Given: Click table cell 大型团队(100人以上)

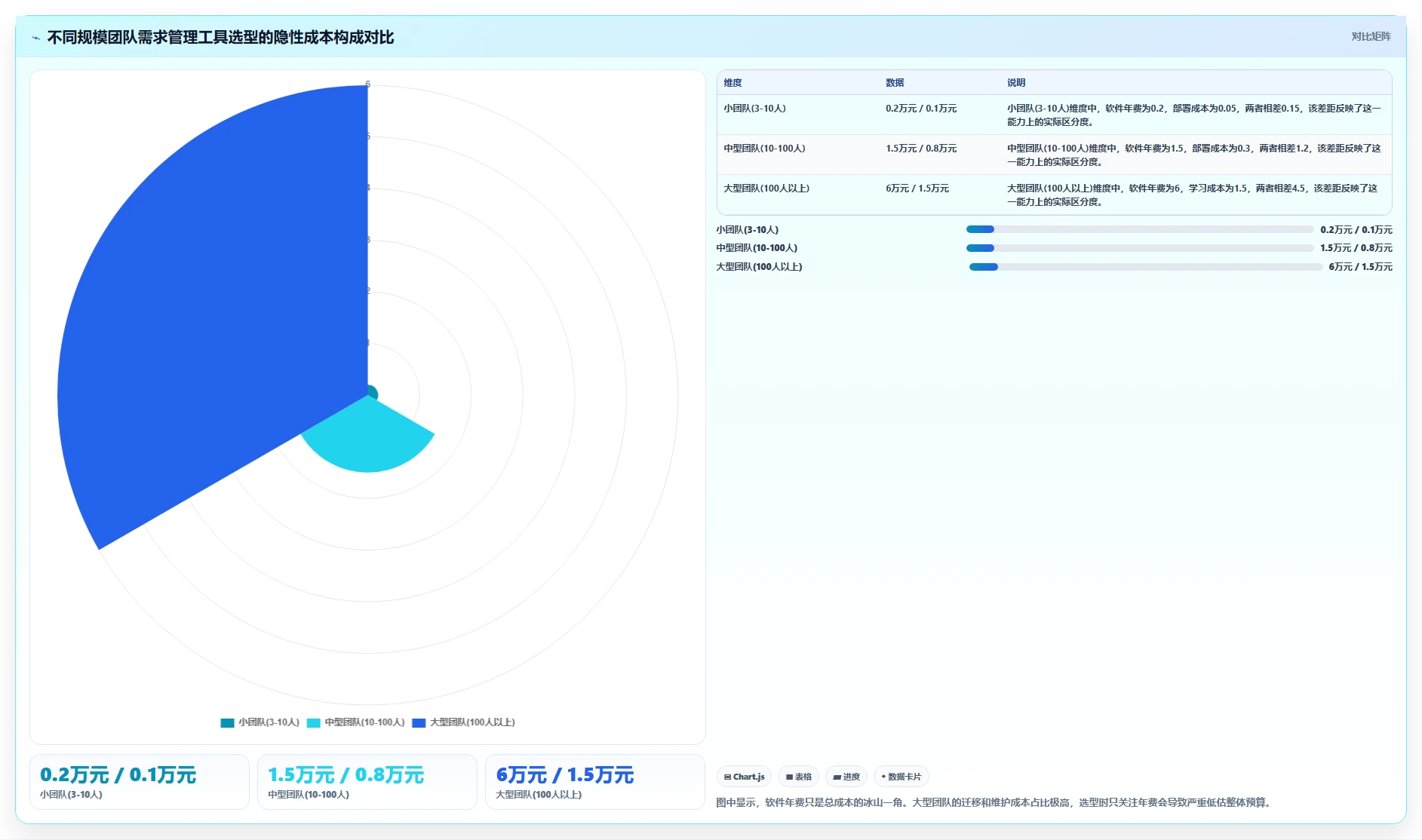Looking at the screenshot, I should pyautogui.click(x=766, y=189).
